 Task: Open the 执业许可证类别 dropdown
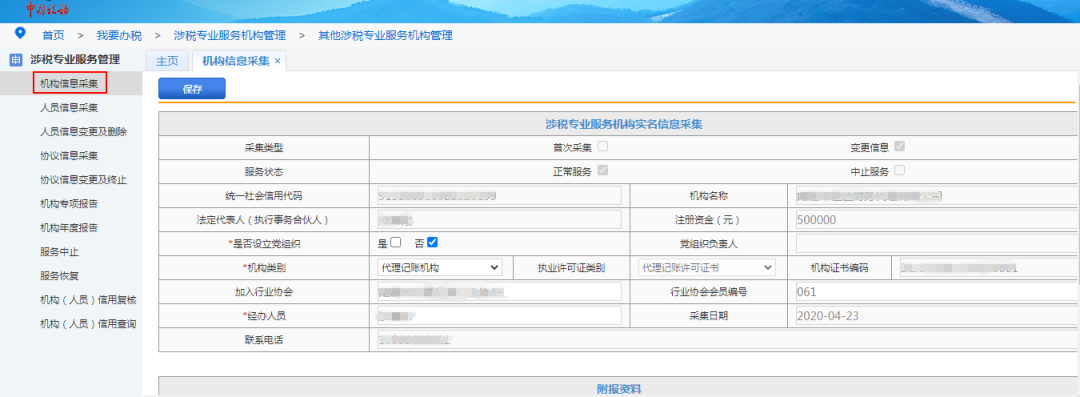[x=707, y=267]
